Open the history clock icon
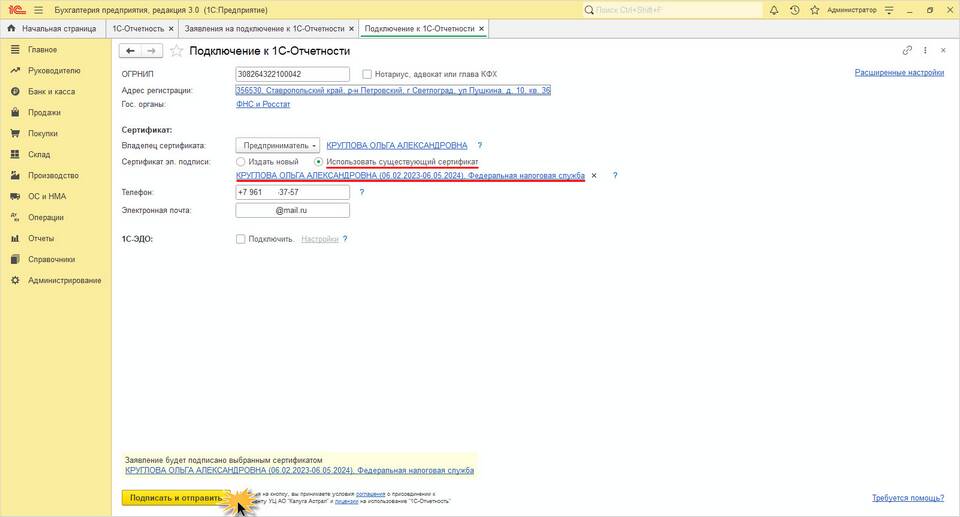The height and width of the screenshot is (517, 960). pyautogui.click(x=794, y=10)
